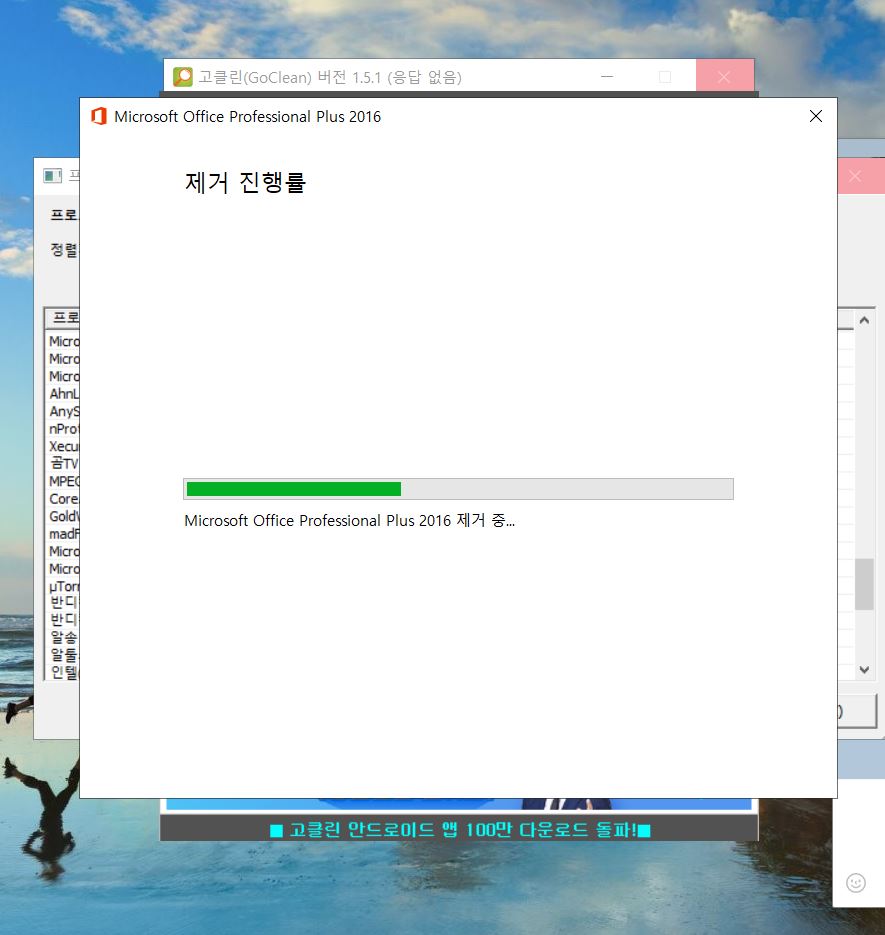Select the 'Core' row in program list
885x935 pixels.
64,499
